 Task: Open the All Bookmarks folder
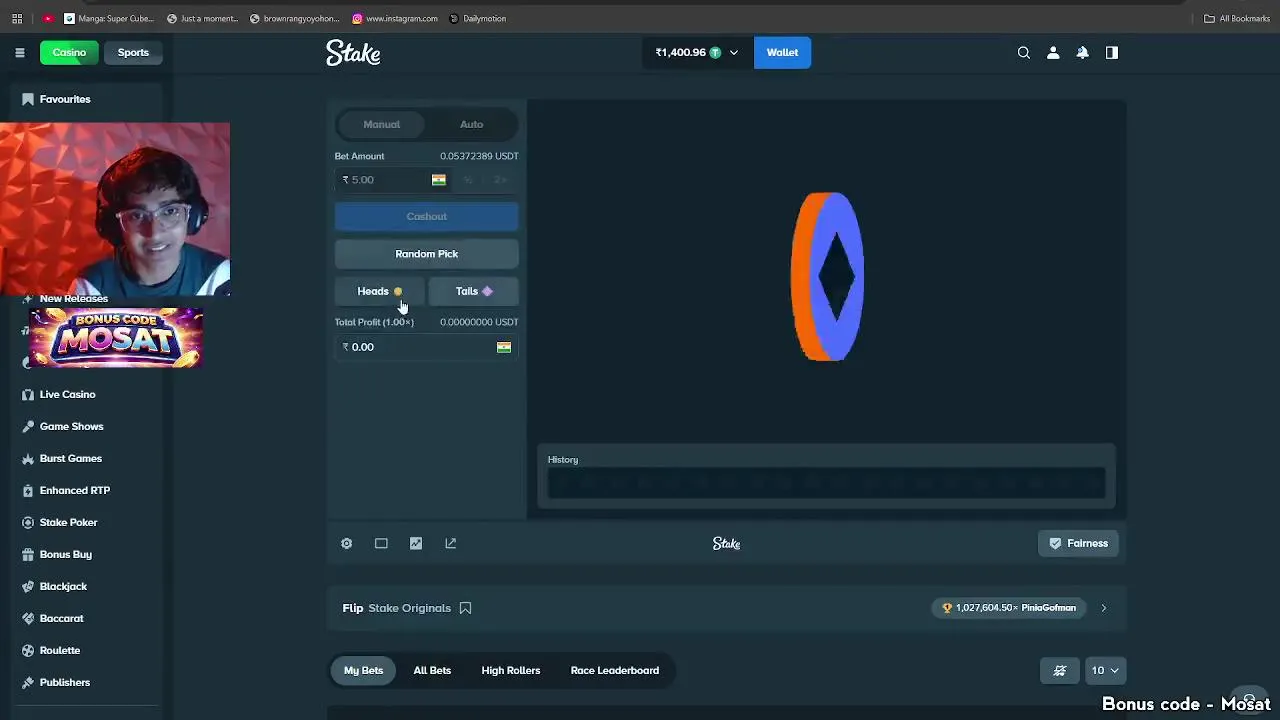1237,18
